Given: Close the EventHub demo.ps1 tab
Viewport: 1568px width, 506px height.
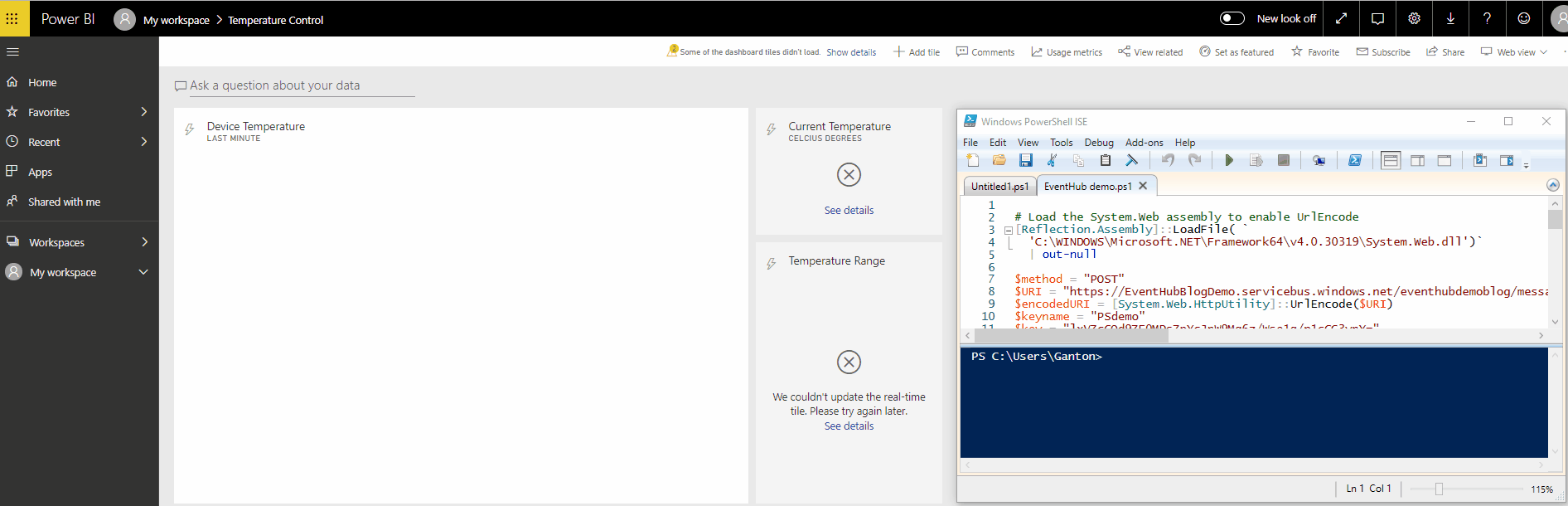Looking at the screenshot, I should point(1143,186).
